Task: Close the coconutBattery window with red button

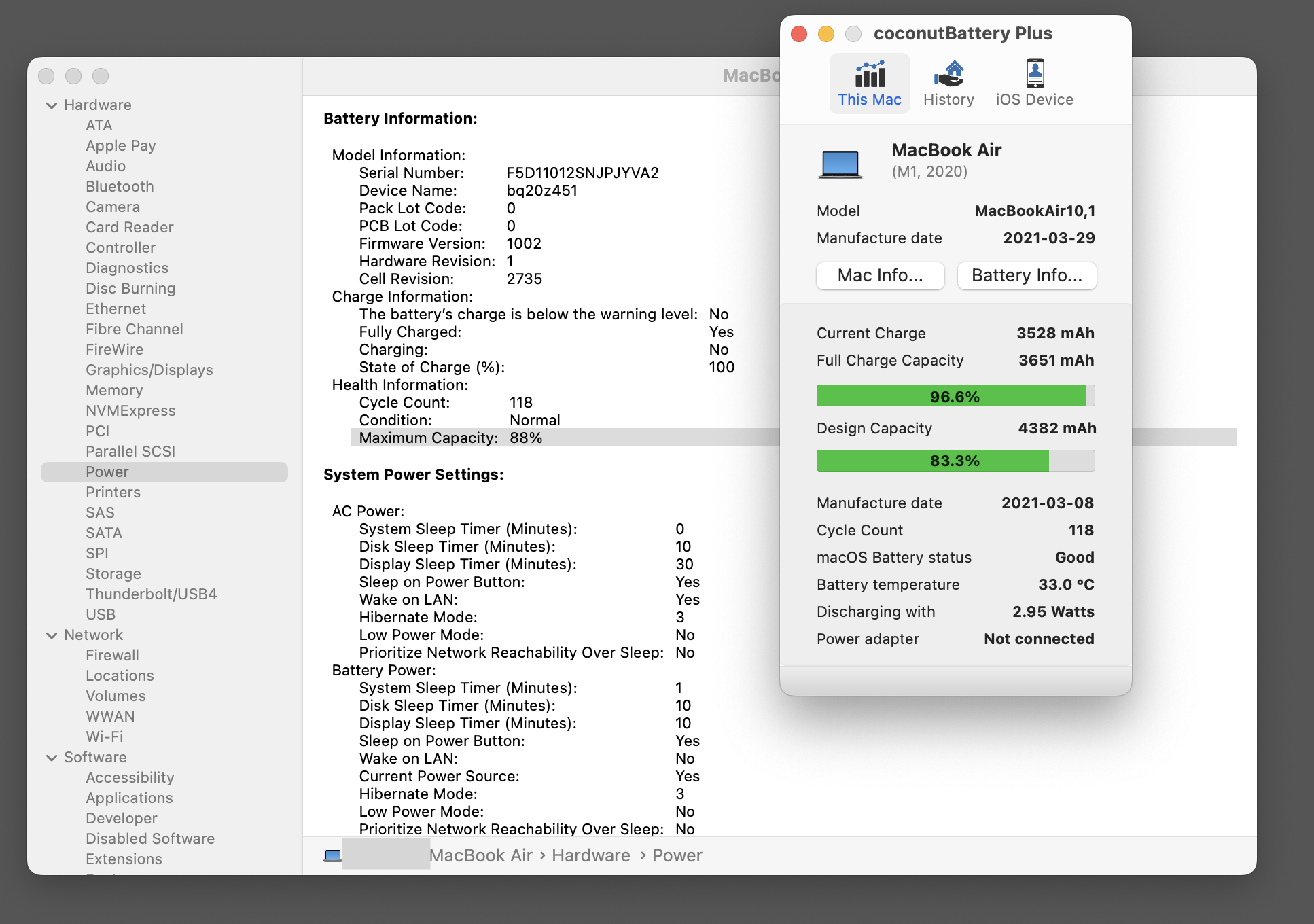Action: 799,34
